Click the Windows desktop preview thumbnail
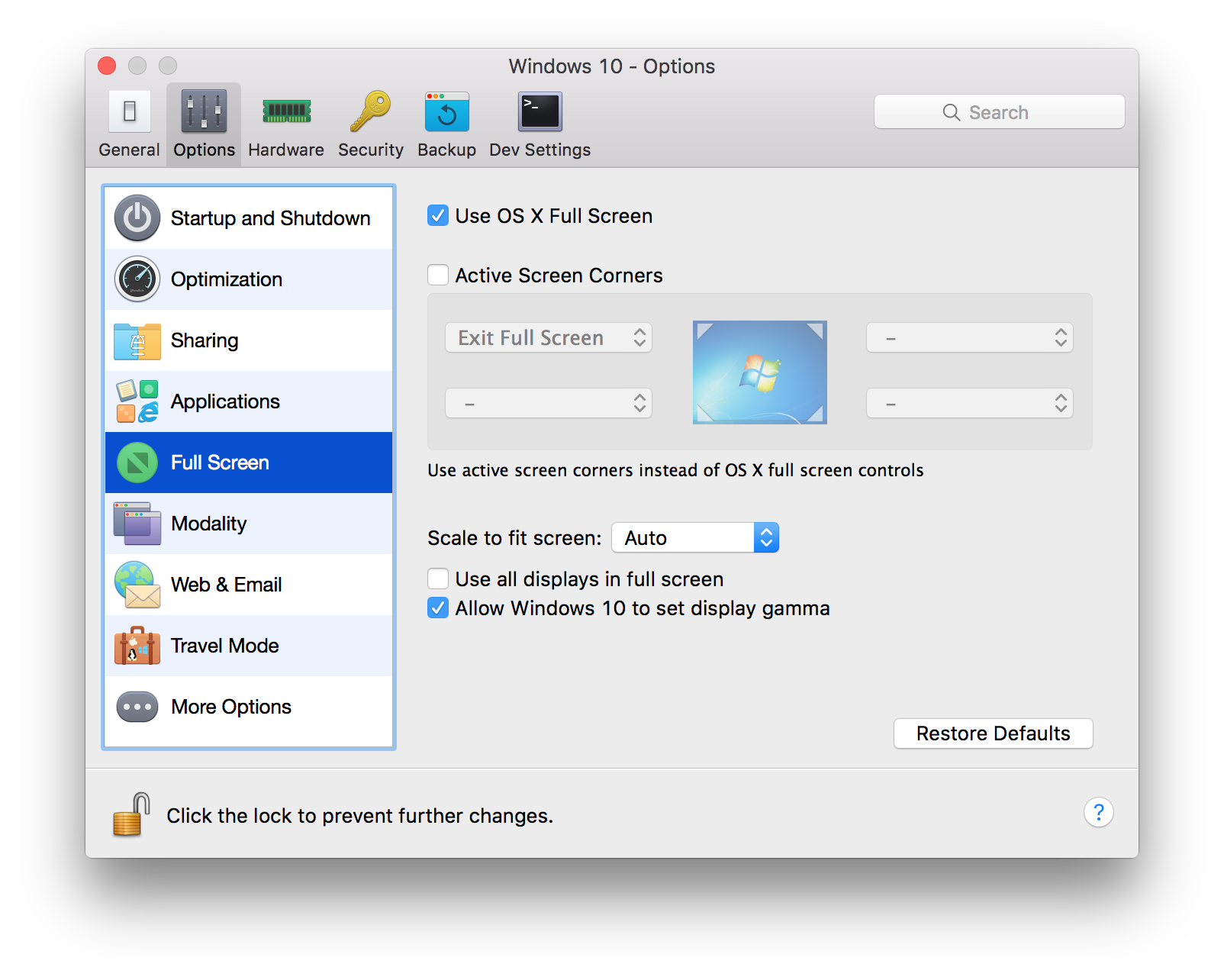1224x980 pixels. coord(759,372)
